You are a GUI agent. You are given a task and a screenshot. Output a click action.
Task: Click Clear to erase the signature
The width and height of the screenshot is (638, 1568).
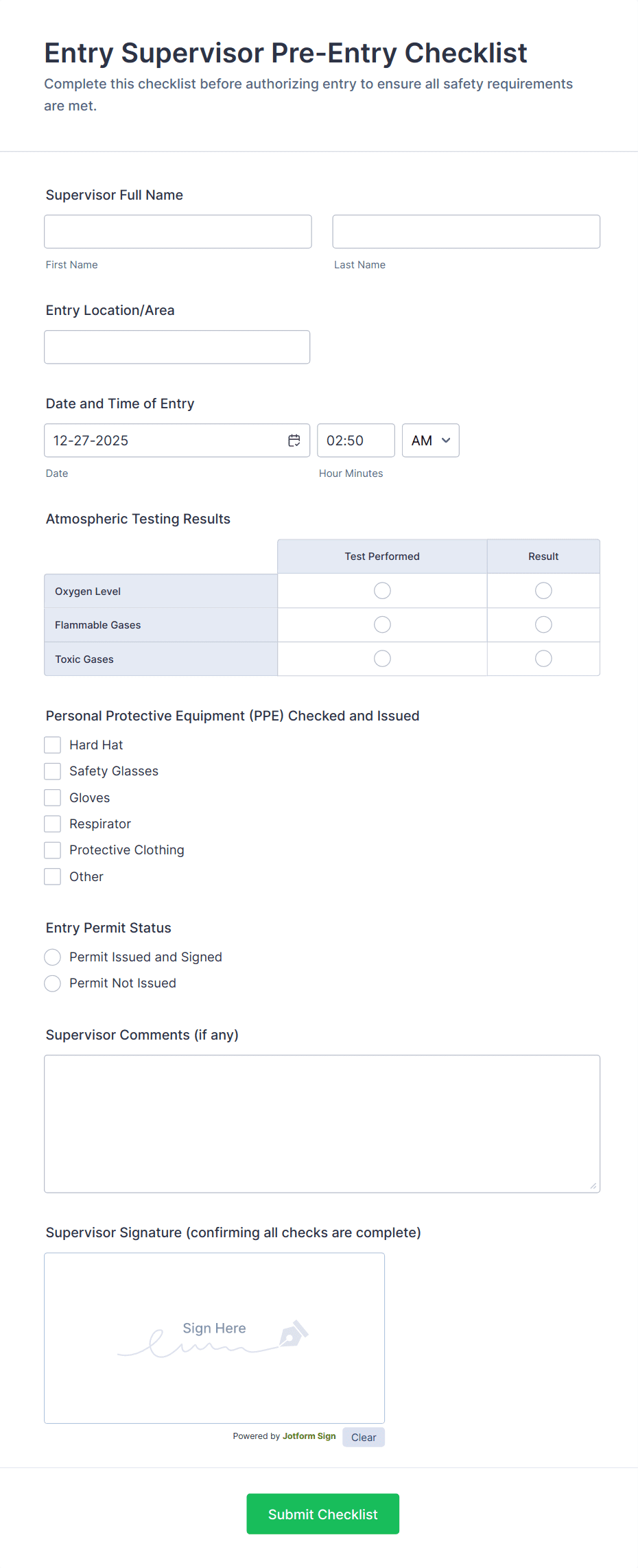(364, 1436)
